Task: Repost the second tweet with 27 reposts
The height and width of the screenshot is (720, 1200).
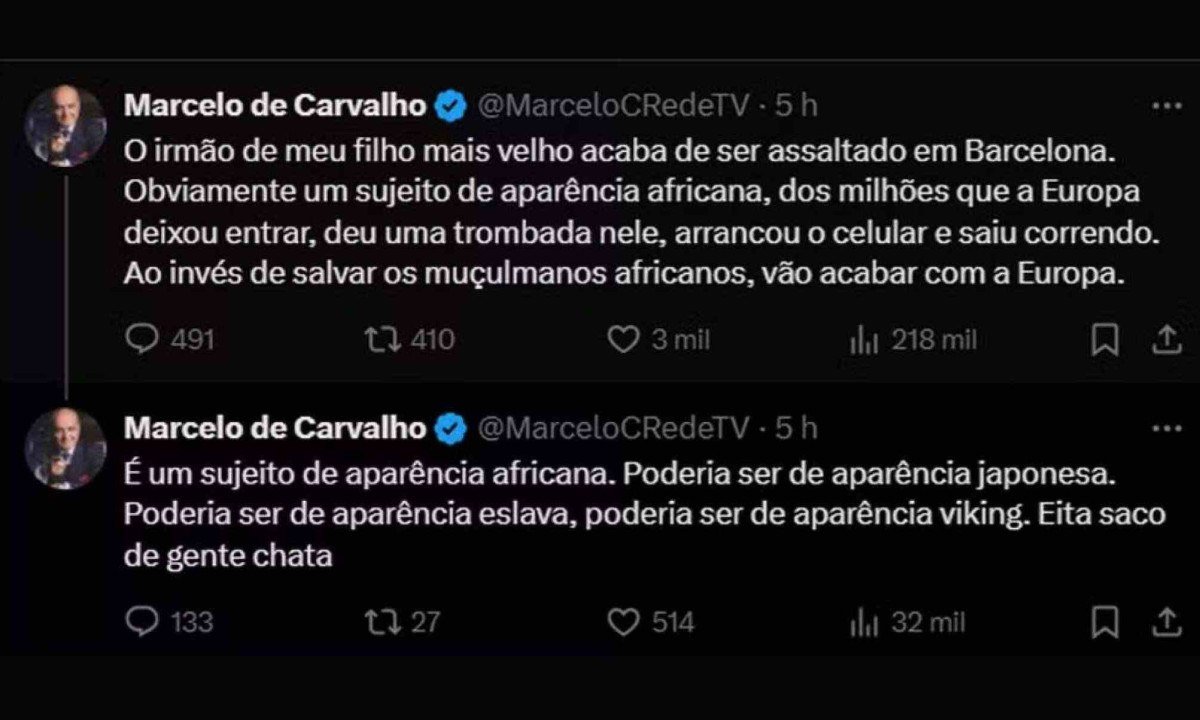Action: click(378, 622)
